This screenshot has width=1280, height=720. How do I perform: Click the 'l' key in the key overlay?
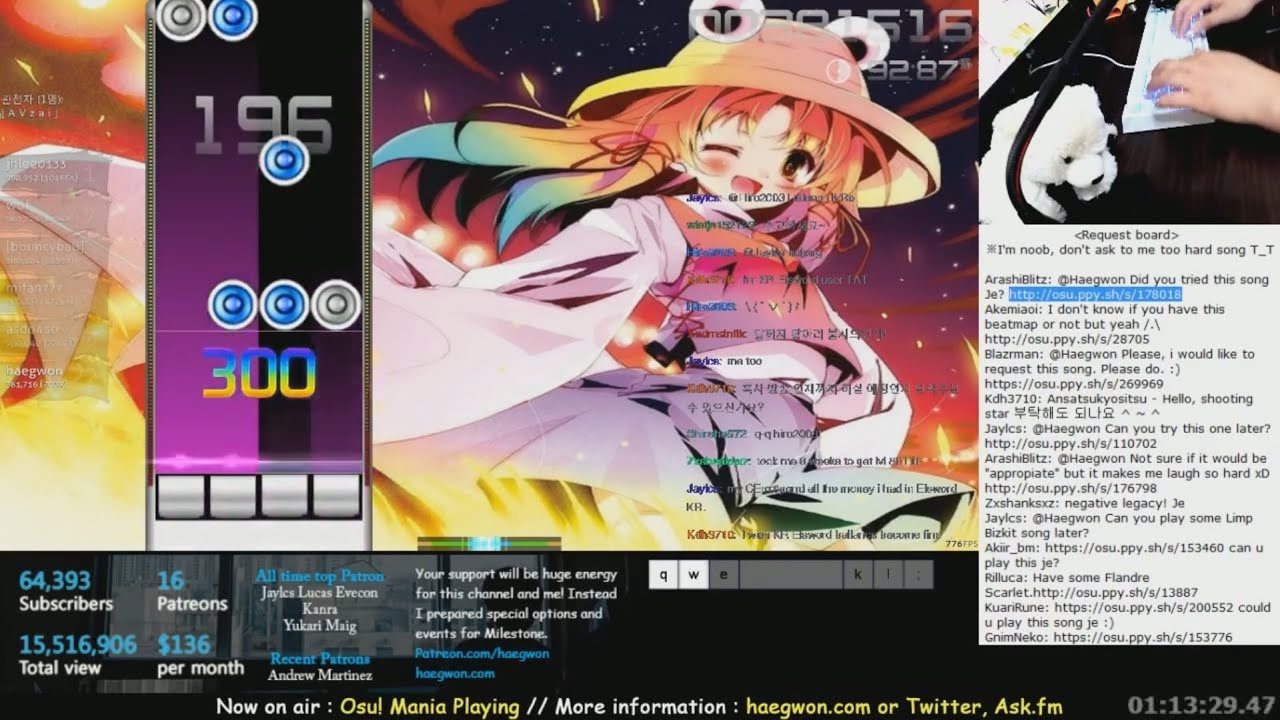tap(888, 574)
